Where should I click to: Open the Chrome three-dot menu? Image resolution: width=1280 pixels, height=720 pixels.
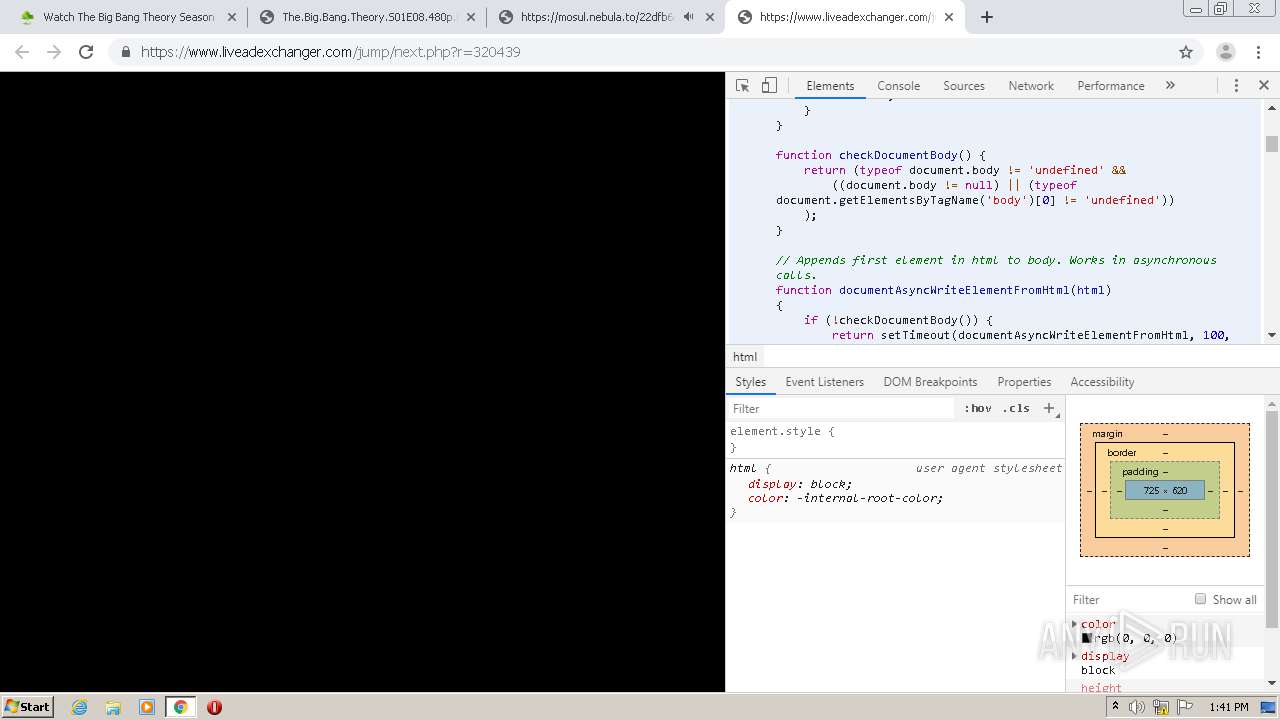point(1259,52)
